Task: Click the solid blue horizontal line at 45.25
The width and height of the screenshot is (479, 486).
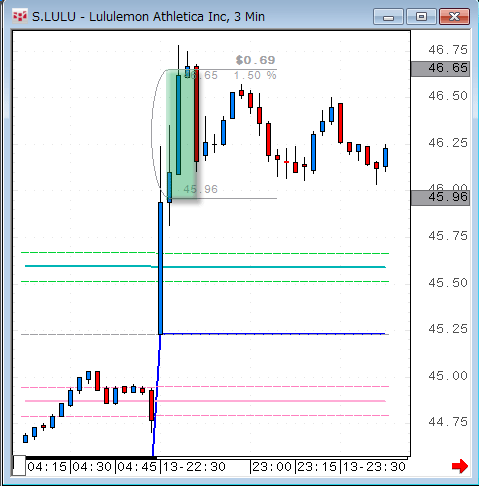Action: tap(273, 334)
